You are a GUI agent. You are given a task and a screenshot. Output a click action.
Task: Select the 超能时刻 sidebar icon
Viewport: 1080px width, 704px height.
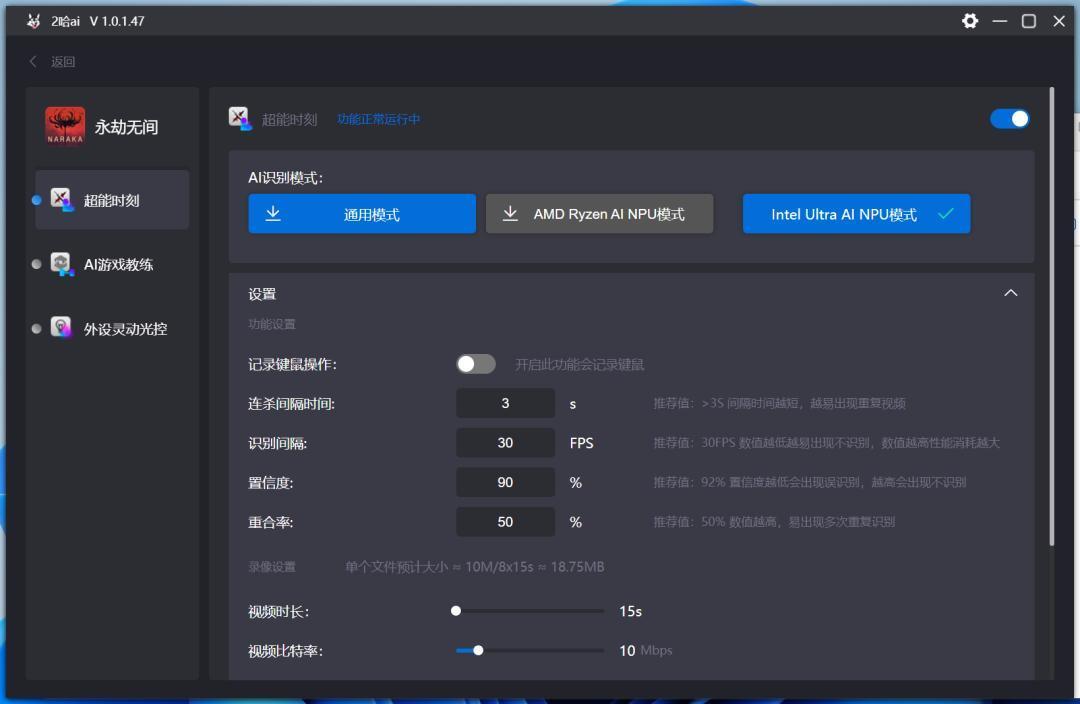[x=61, y=200]
